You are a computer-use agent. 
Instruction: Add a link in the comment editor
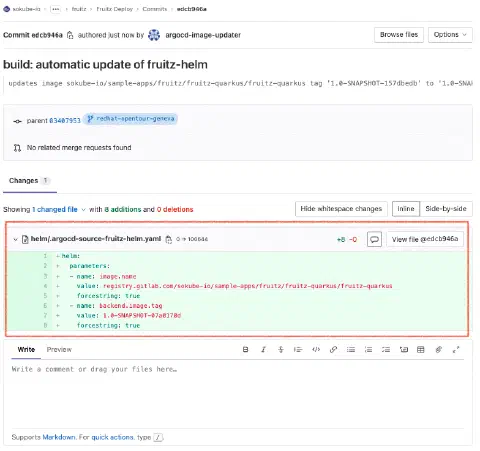pyautogui.click(x=333, y=349)
